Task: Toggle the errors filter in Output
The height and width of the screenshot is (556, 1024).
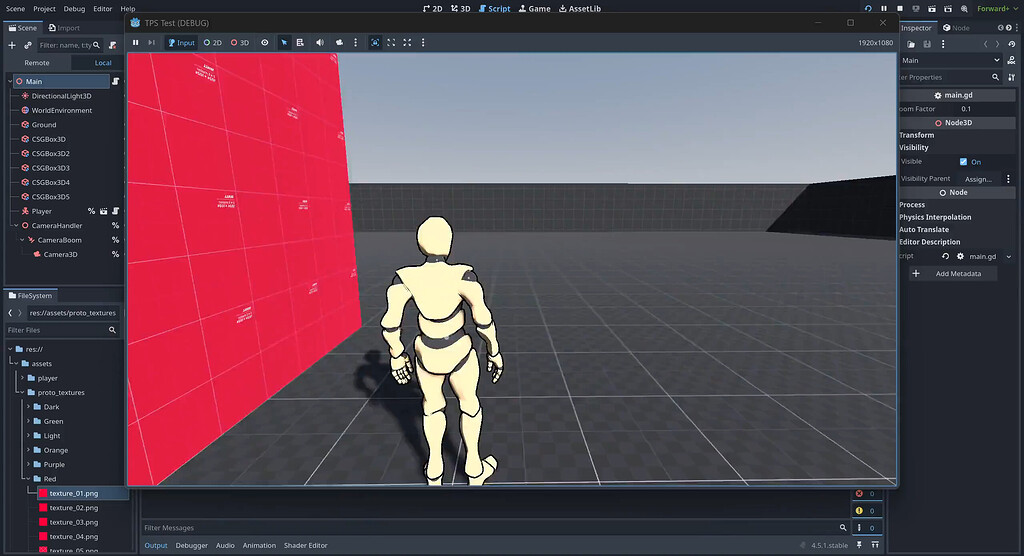Action: point(867,493)
